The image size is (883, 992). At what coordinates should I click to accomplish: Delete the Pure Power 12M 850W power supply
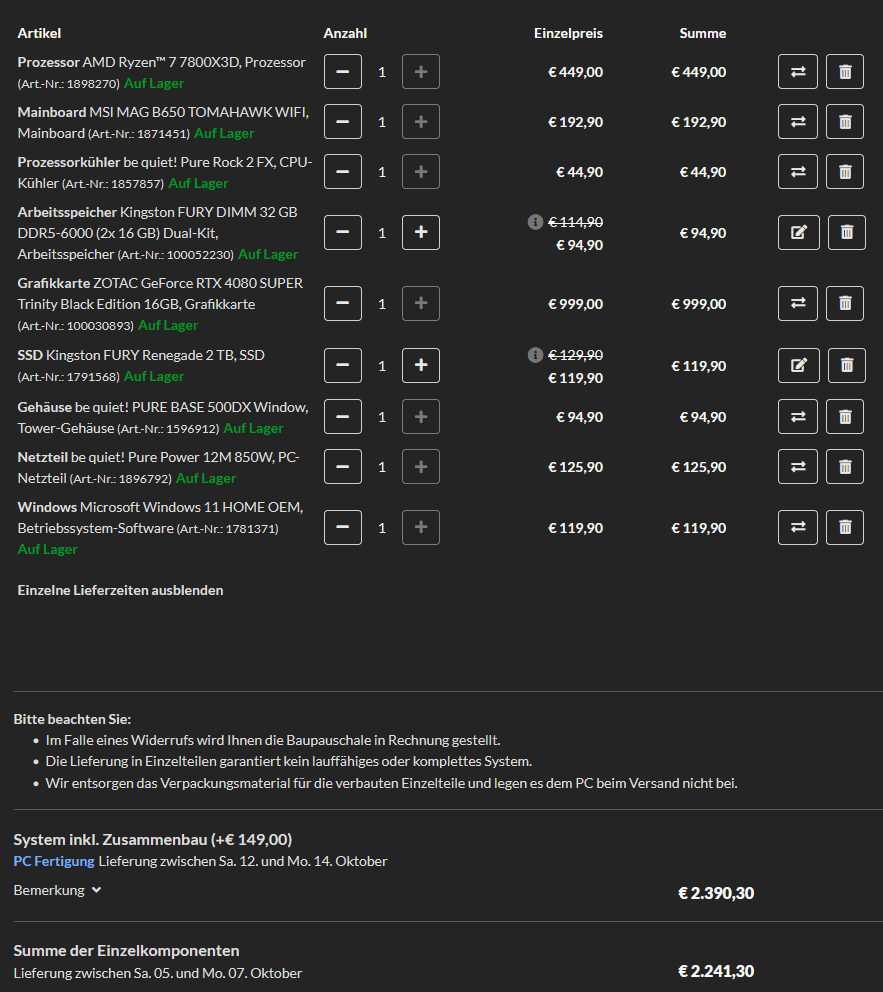tap(845, 466)
